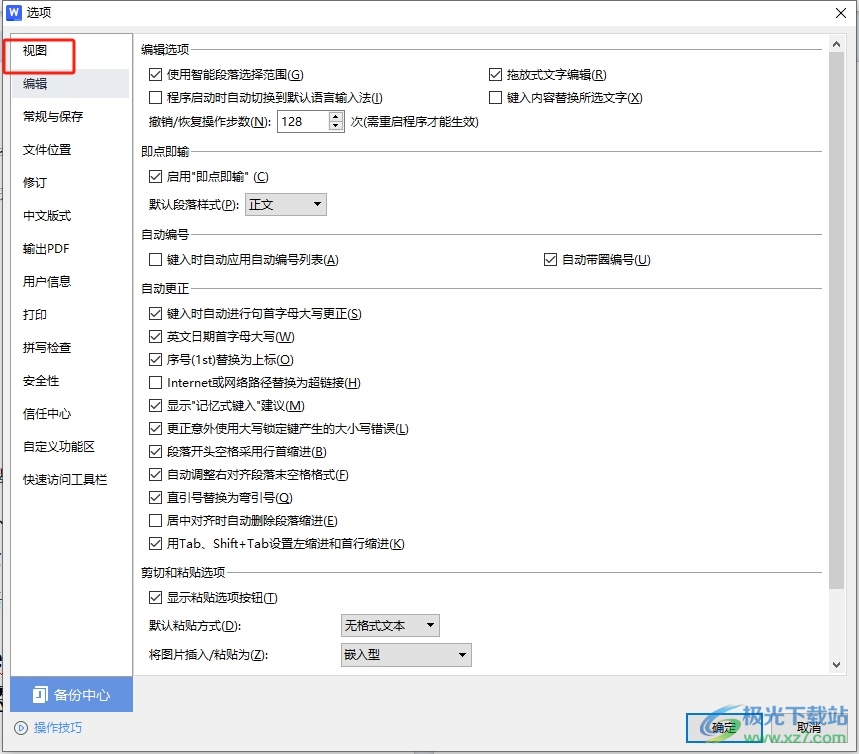Toggle 显示粘贴选项按钮 checkbox
This screenshot has width=859, height=754.
point(156,597)
